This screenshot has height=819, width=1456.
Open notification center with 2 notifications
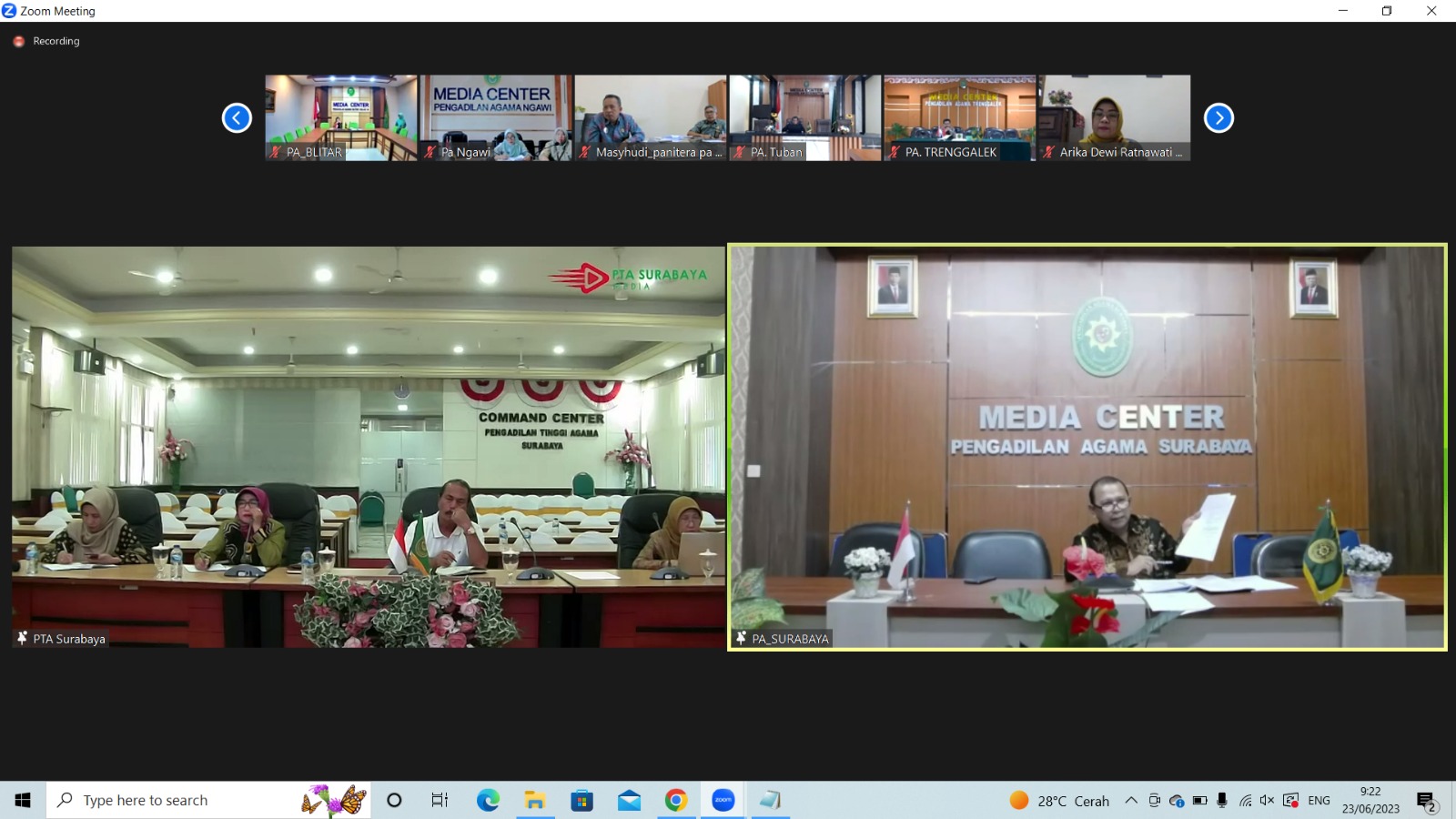1427,801
